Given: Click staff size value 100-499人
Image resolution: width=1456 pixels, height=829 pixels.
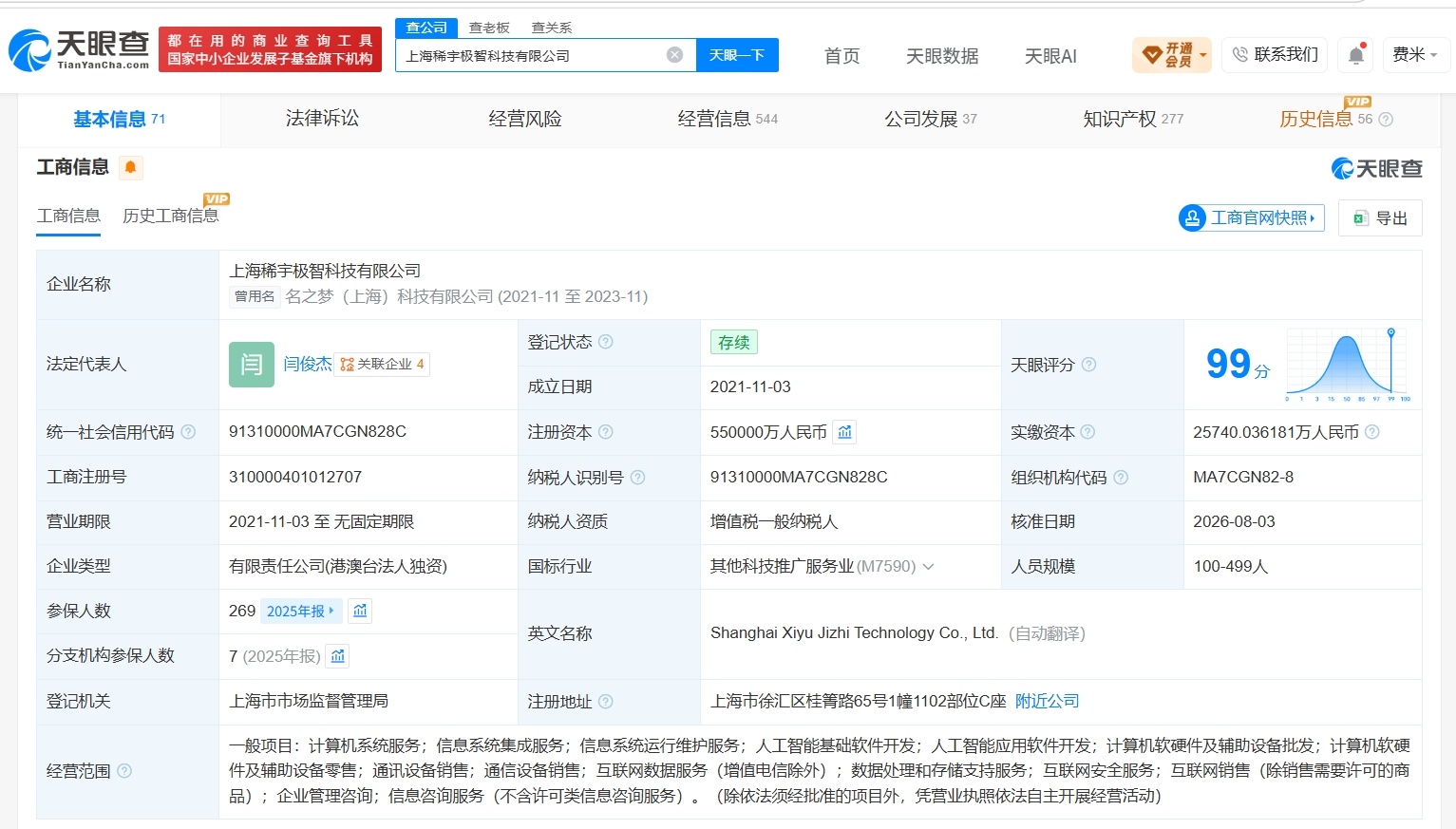Looking at the screenshot, I should tap(1231, 567).
